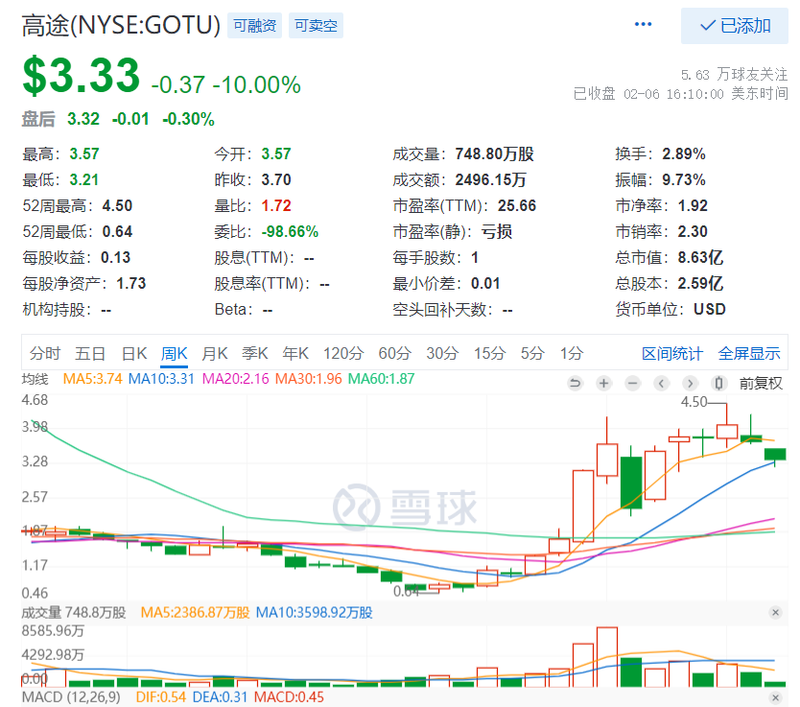Click the 量比 1.72 value
800x707 pixels.
click(x=276, y=205)
